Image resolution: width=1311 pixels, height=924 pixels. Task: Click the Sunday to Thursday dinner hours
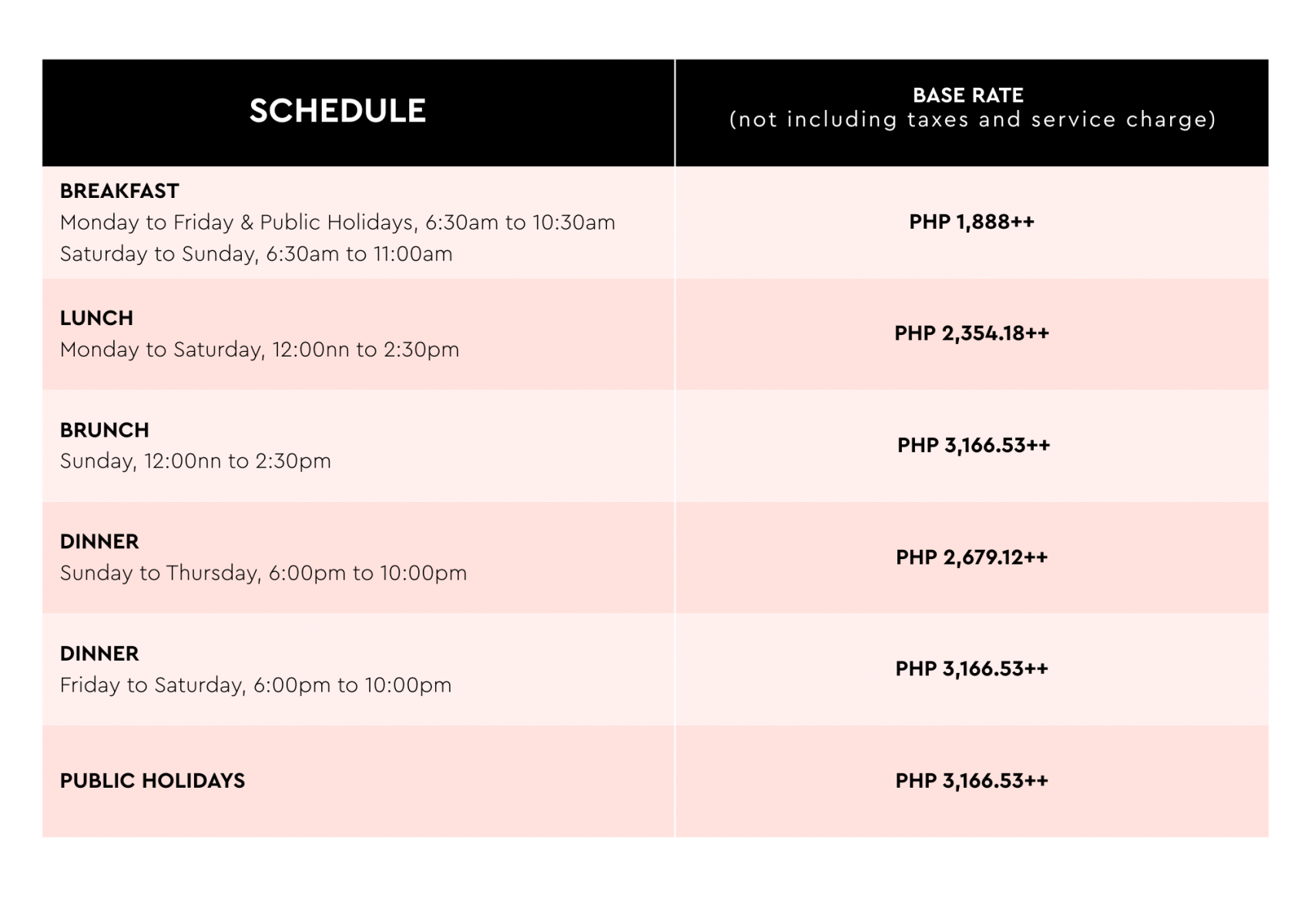point(263,573)
